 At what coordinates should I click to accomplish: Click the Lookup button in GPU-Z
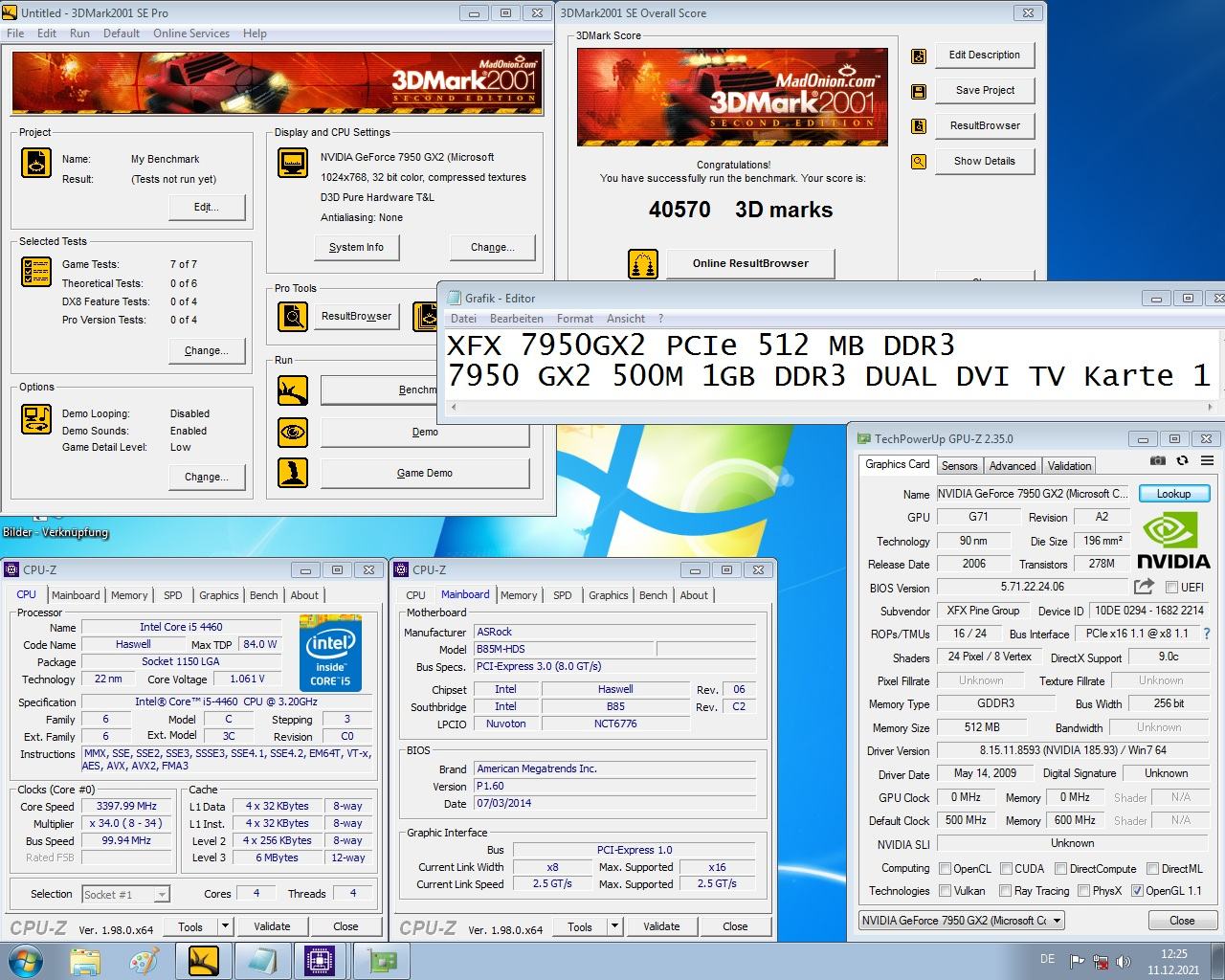click(x=1174, y=494)
